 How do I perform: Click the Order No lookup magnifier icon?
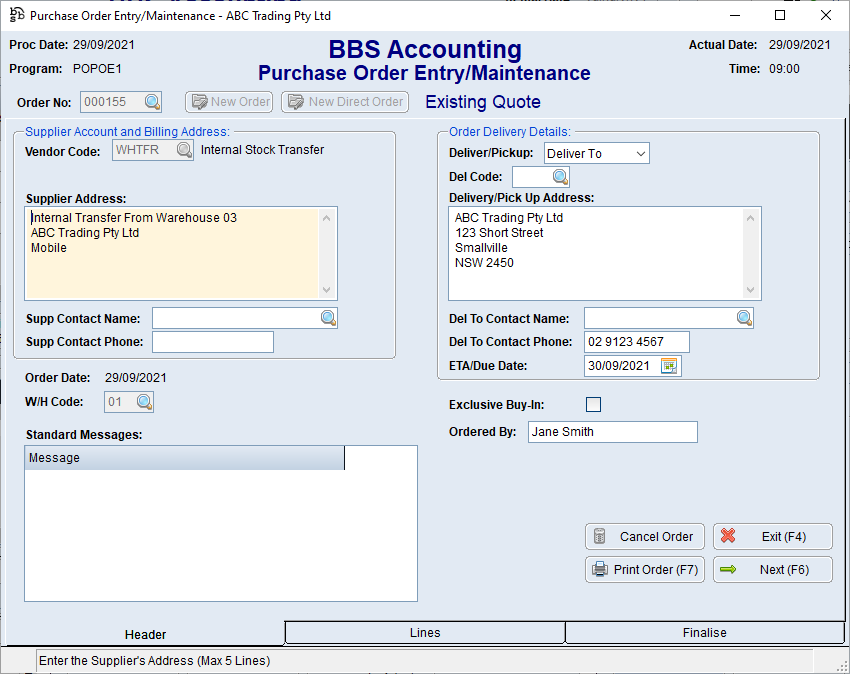(152, 102)
